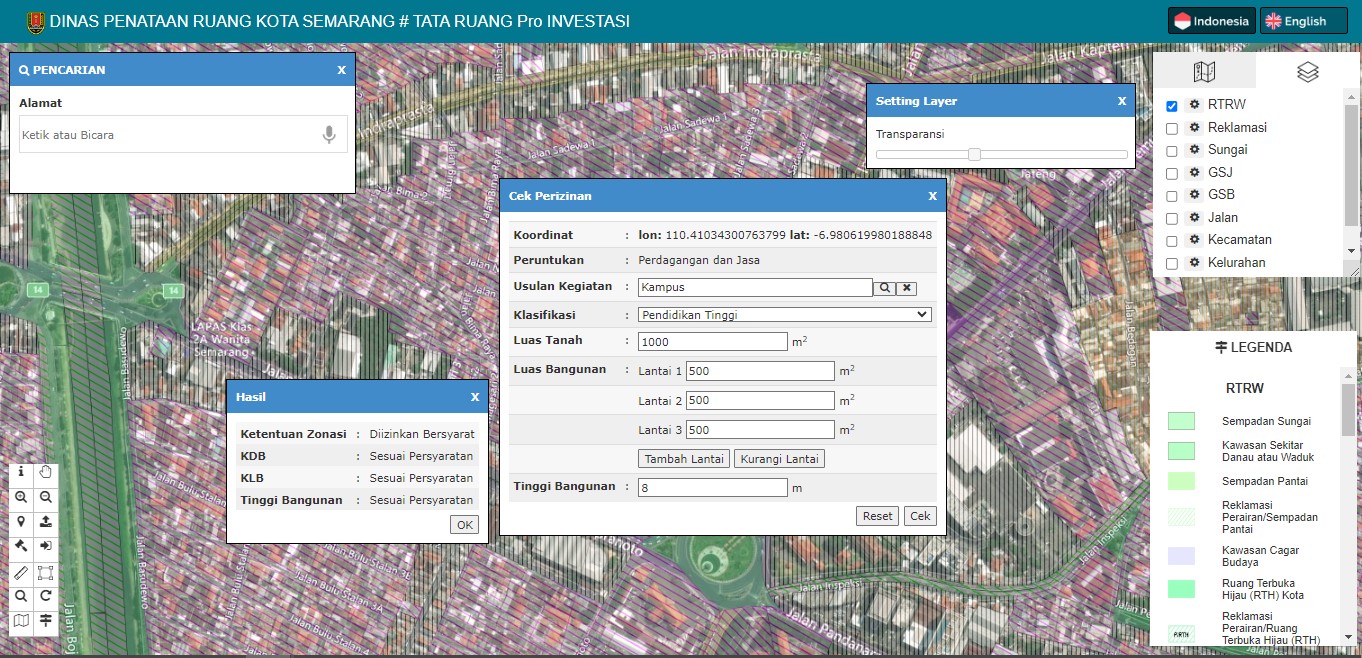Click the microphone voice search icon
Screen dimensions: 1362x658
click(x=329, y=135)
